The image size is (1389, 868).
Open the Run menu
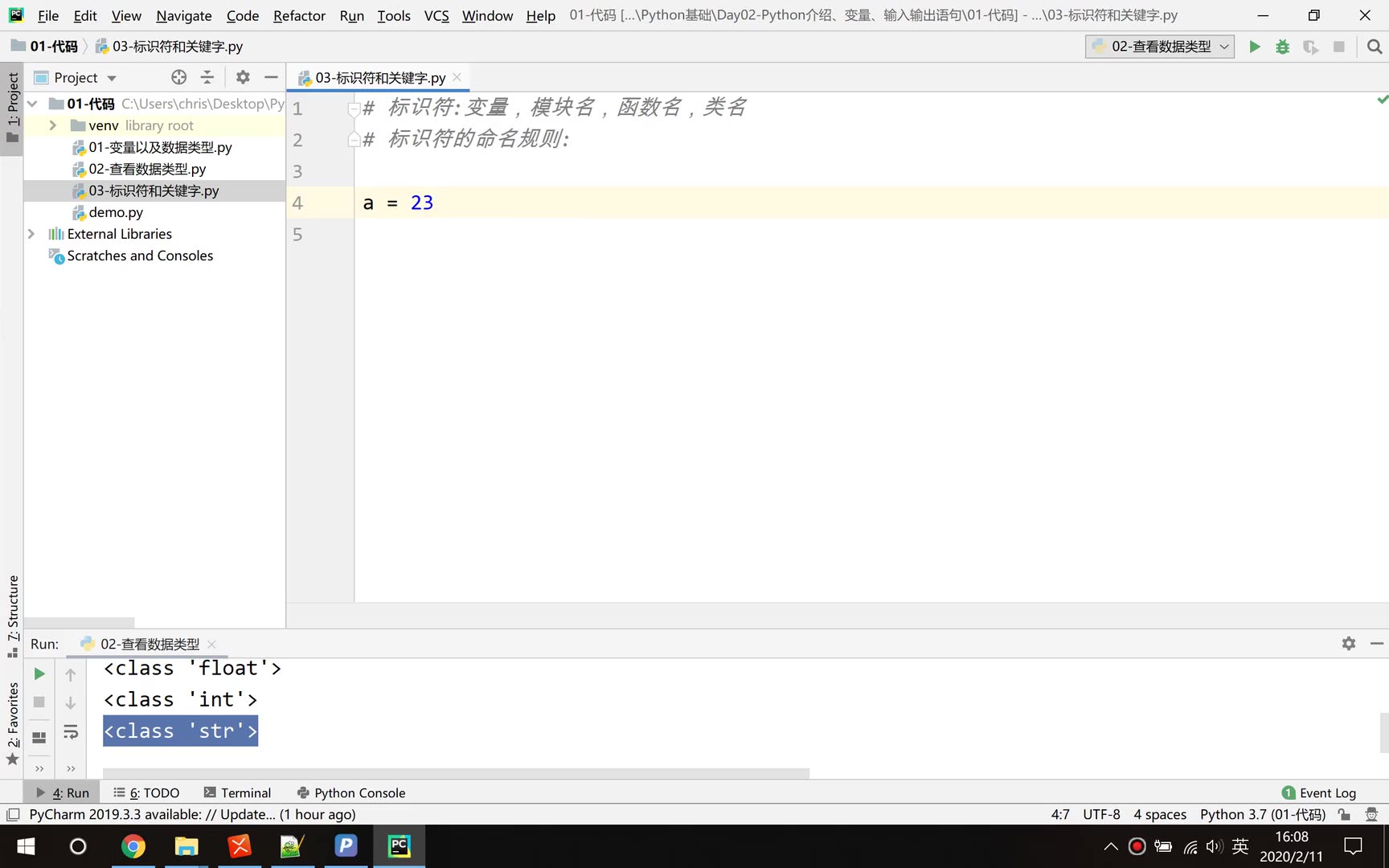(352, 15)
